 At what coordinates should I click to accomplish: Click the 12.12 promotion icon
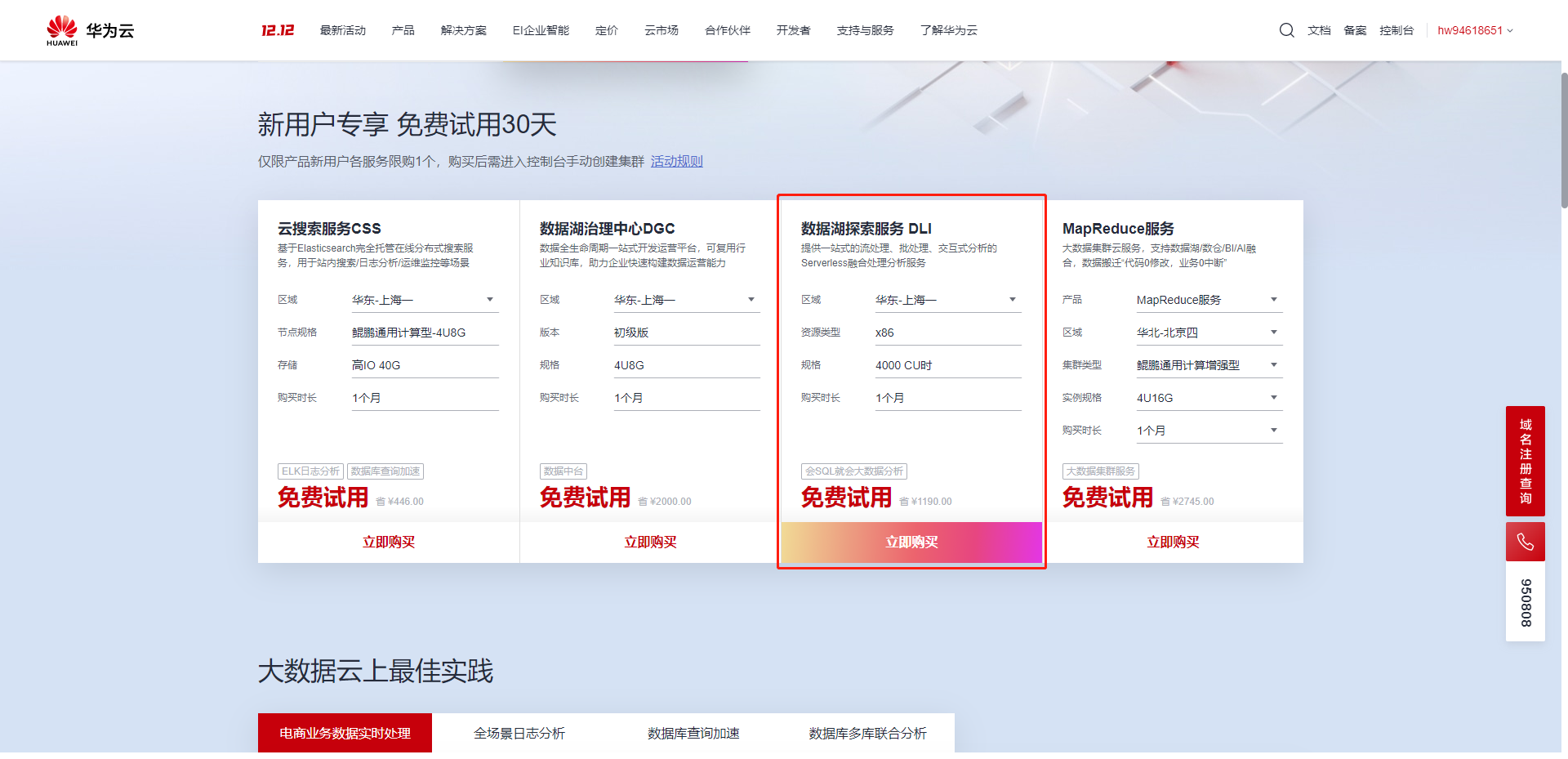(278, 30)
